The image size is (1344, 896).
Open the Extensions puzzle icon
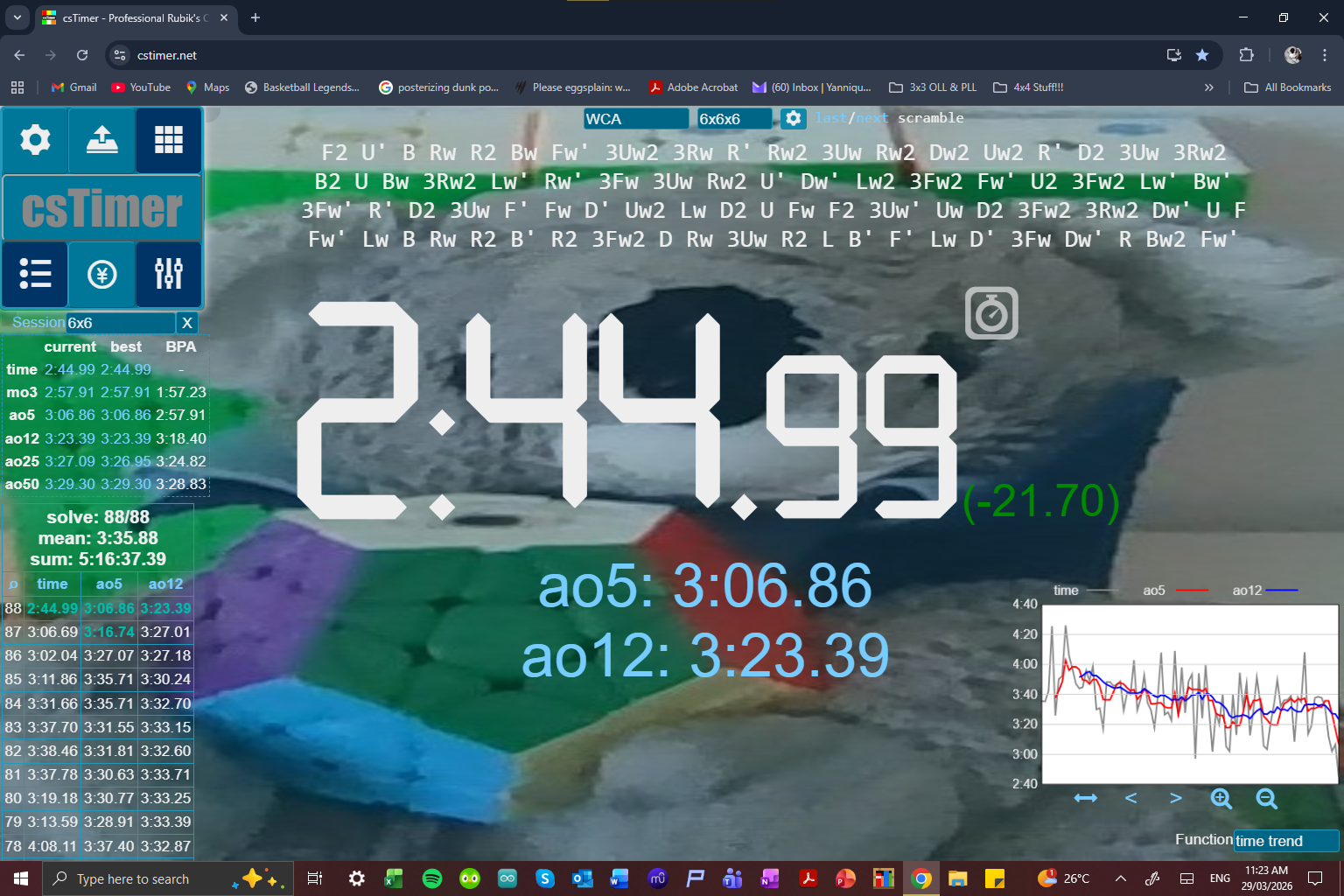(1247, 55)
